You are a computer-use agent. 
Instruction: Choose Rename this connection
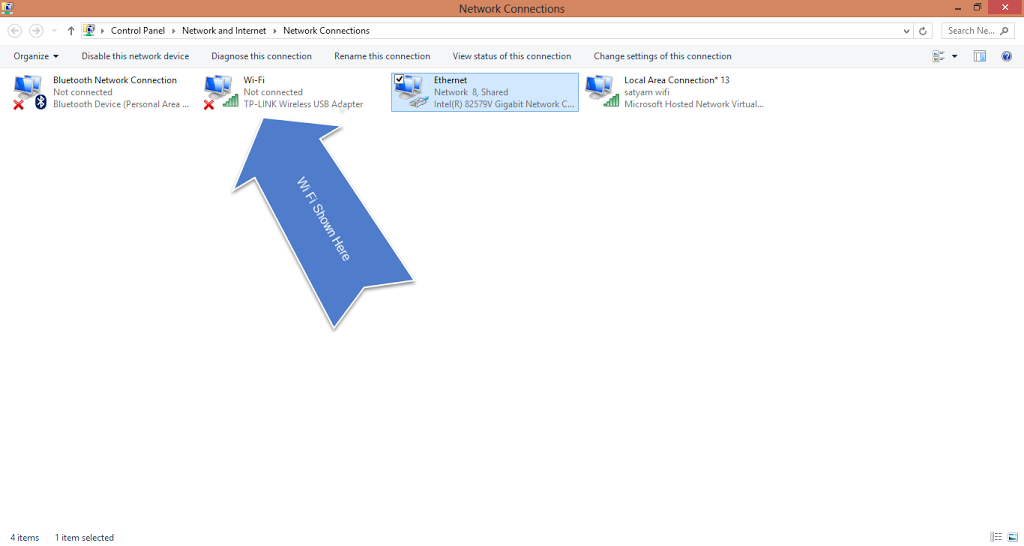(x=382, y=56)
